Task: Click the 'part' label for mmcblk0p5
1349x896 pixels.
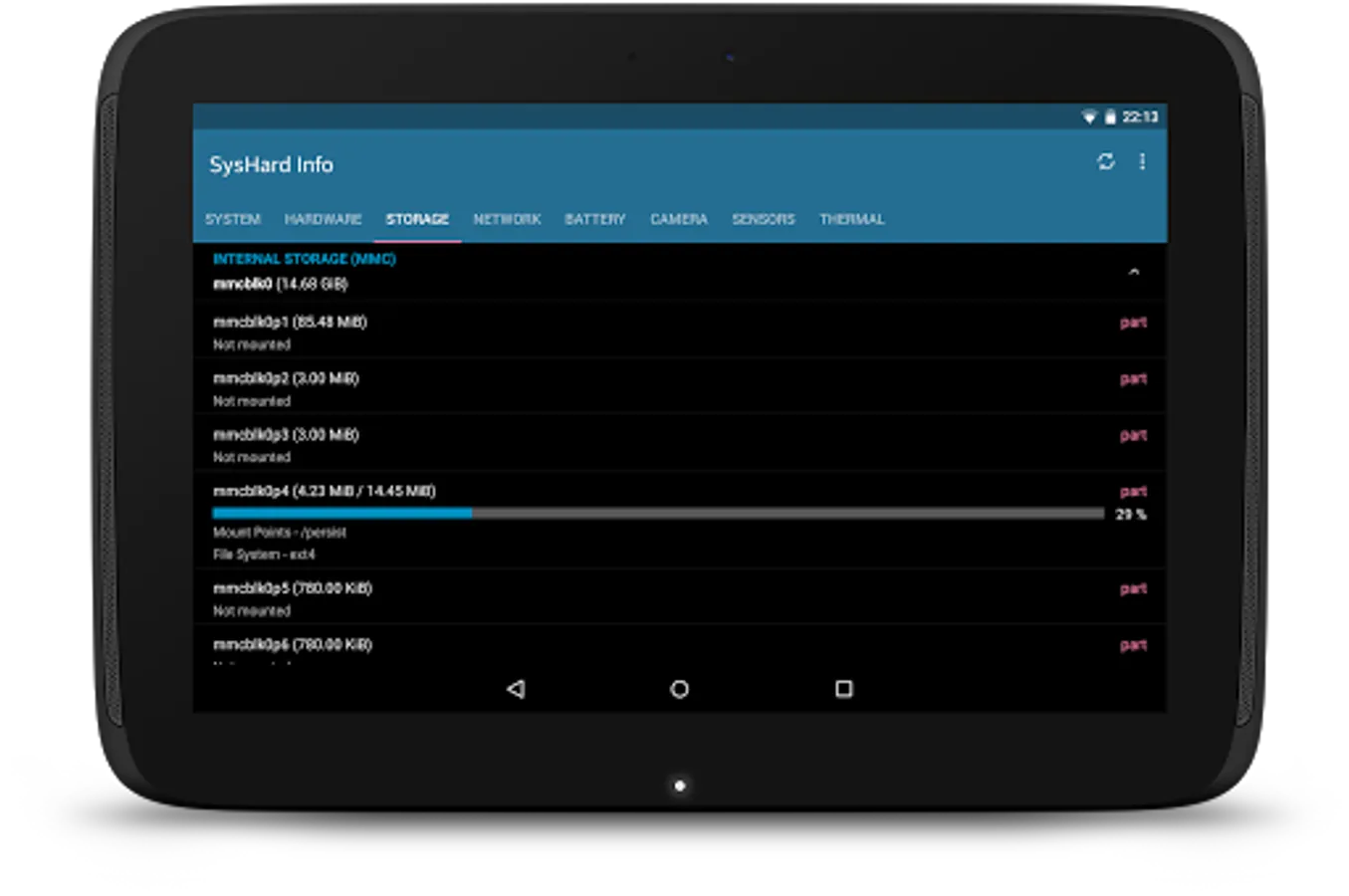Action: point(1133,589)
